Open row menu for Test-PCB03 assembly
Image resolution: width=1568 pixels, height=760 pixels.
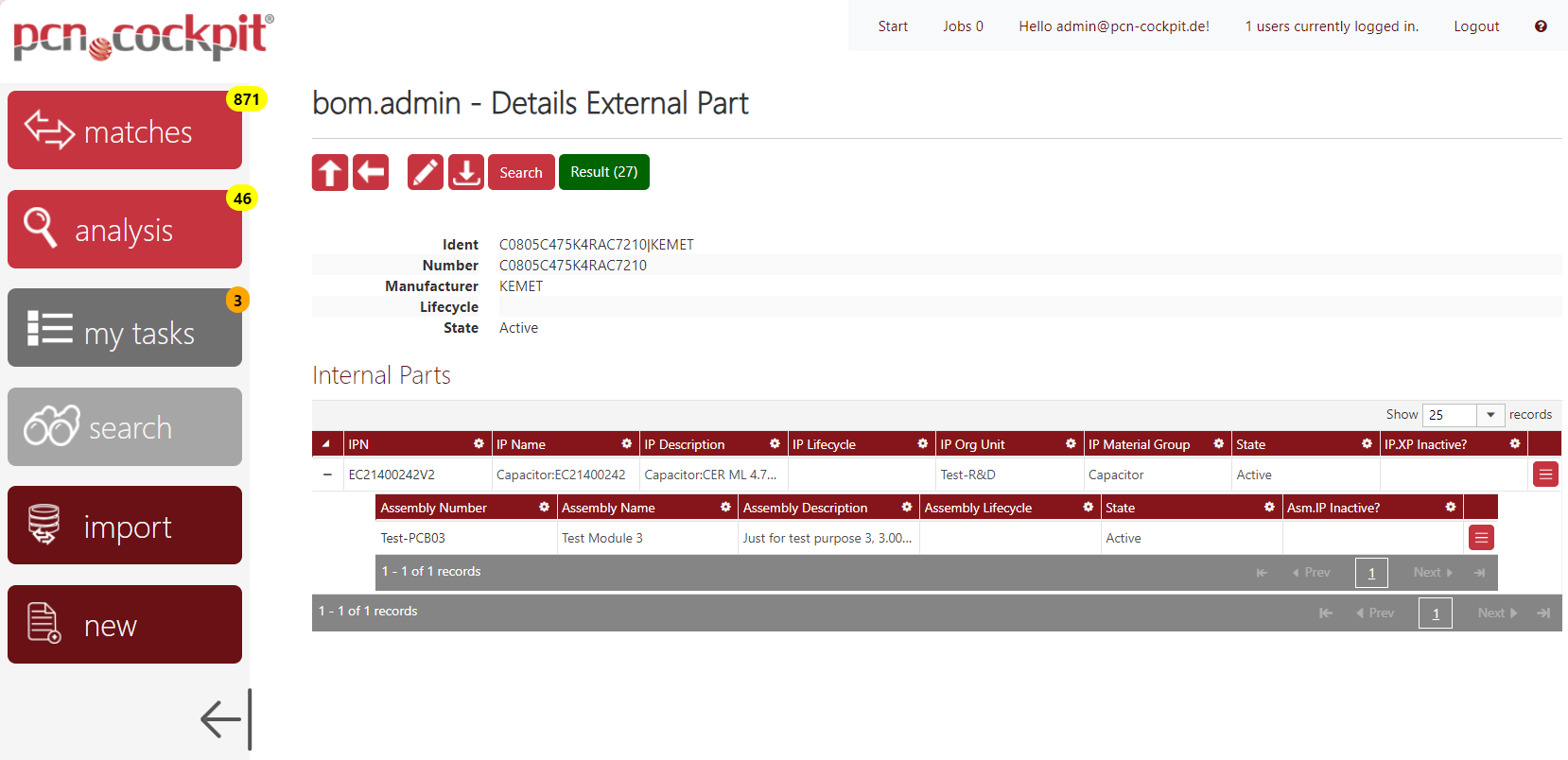coord(1481,538)
